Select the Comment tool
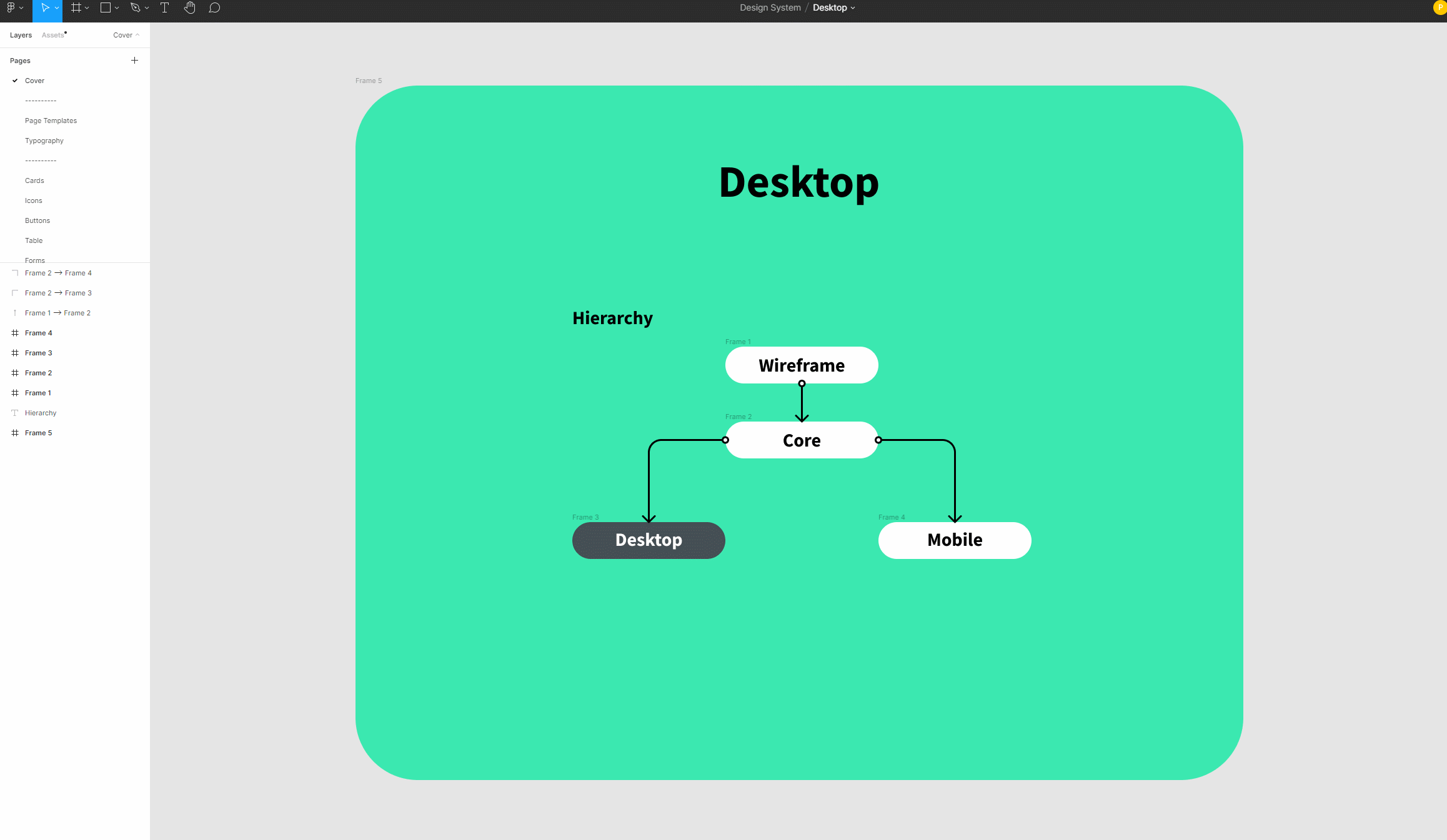1447x840 pixels. click(214, 7)
